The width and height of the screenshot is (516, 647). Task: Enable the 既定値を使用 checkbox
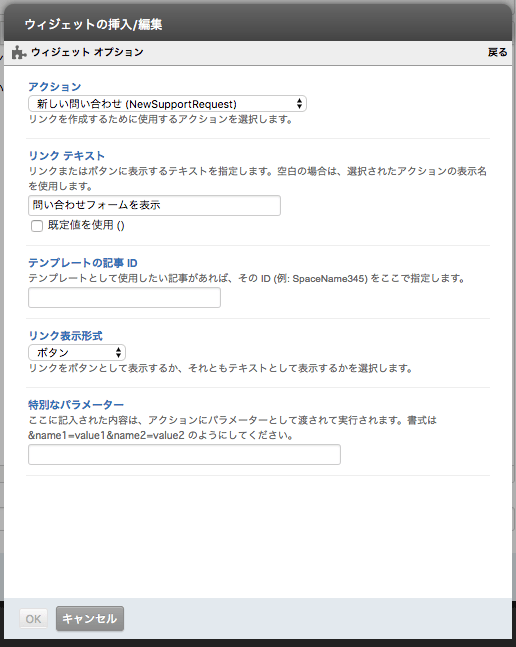point(37,226)
